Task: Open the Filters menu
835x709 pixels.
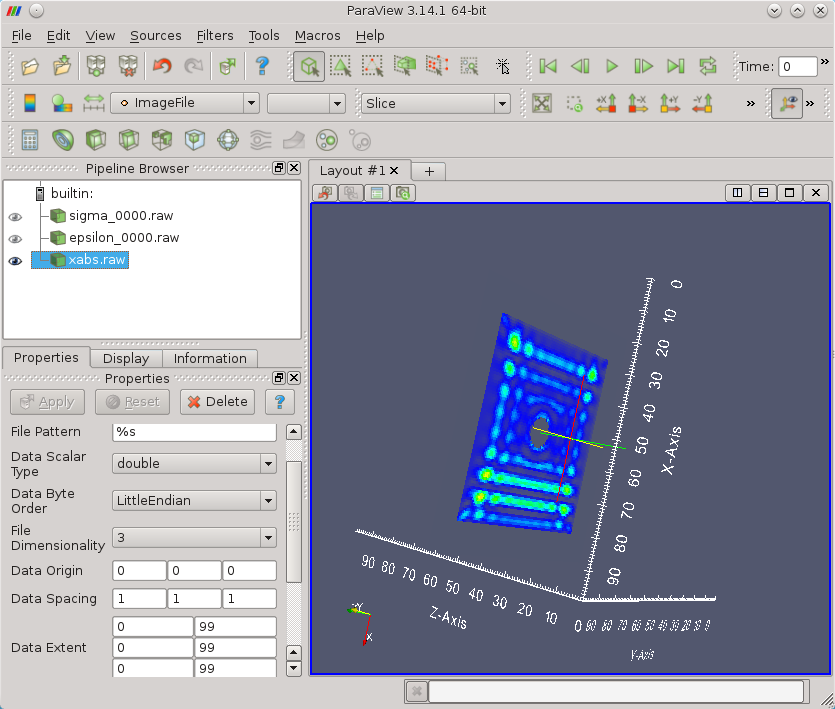Action: 215,35
